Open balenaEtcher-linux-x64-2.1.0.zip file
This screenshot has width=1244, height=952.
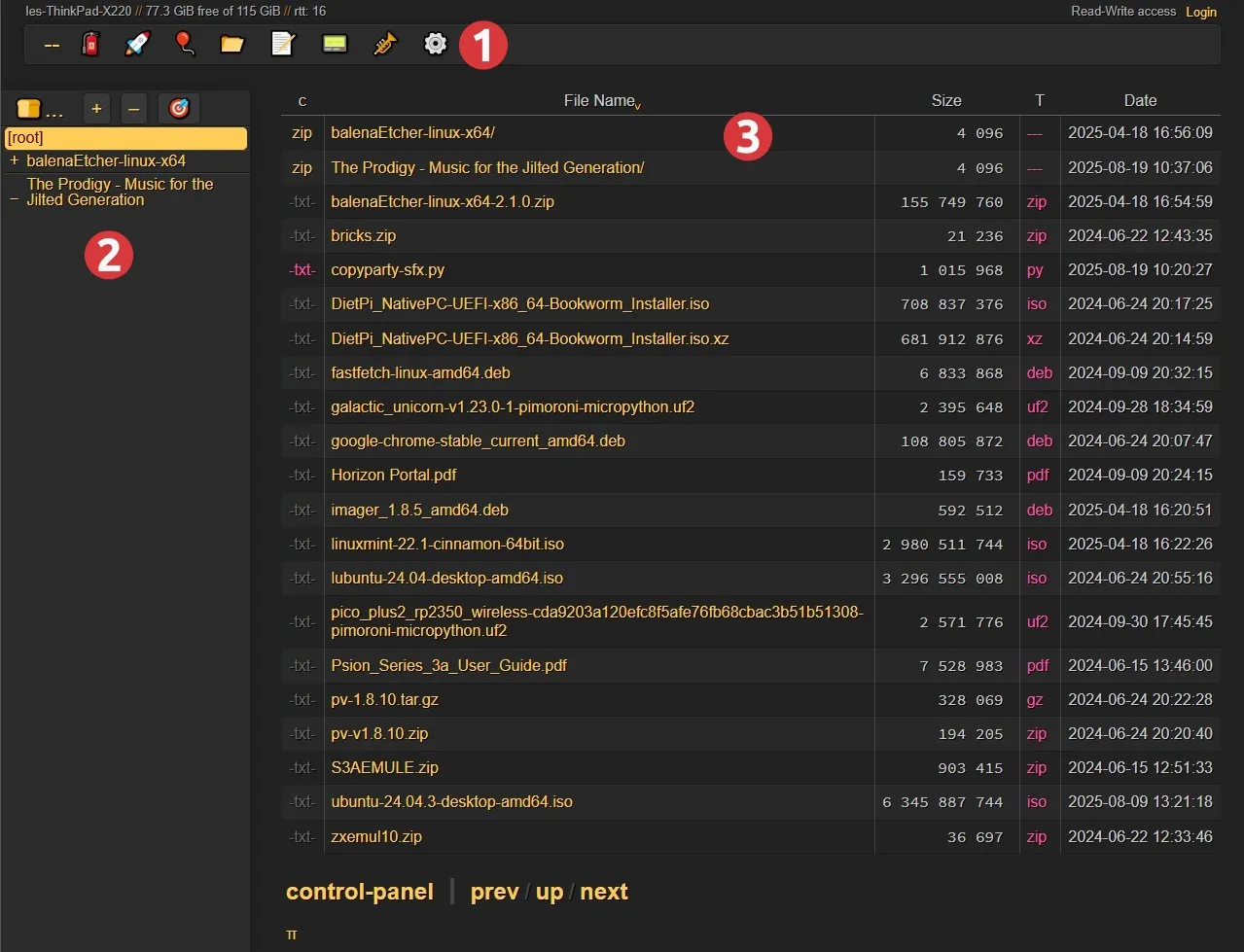coord(443,202)
